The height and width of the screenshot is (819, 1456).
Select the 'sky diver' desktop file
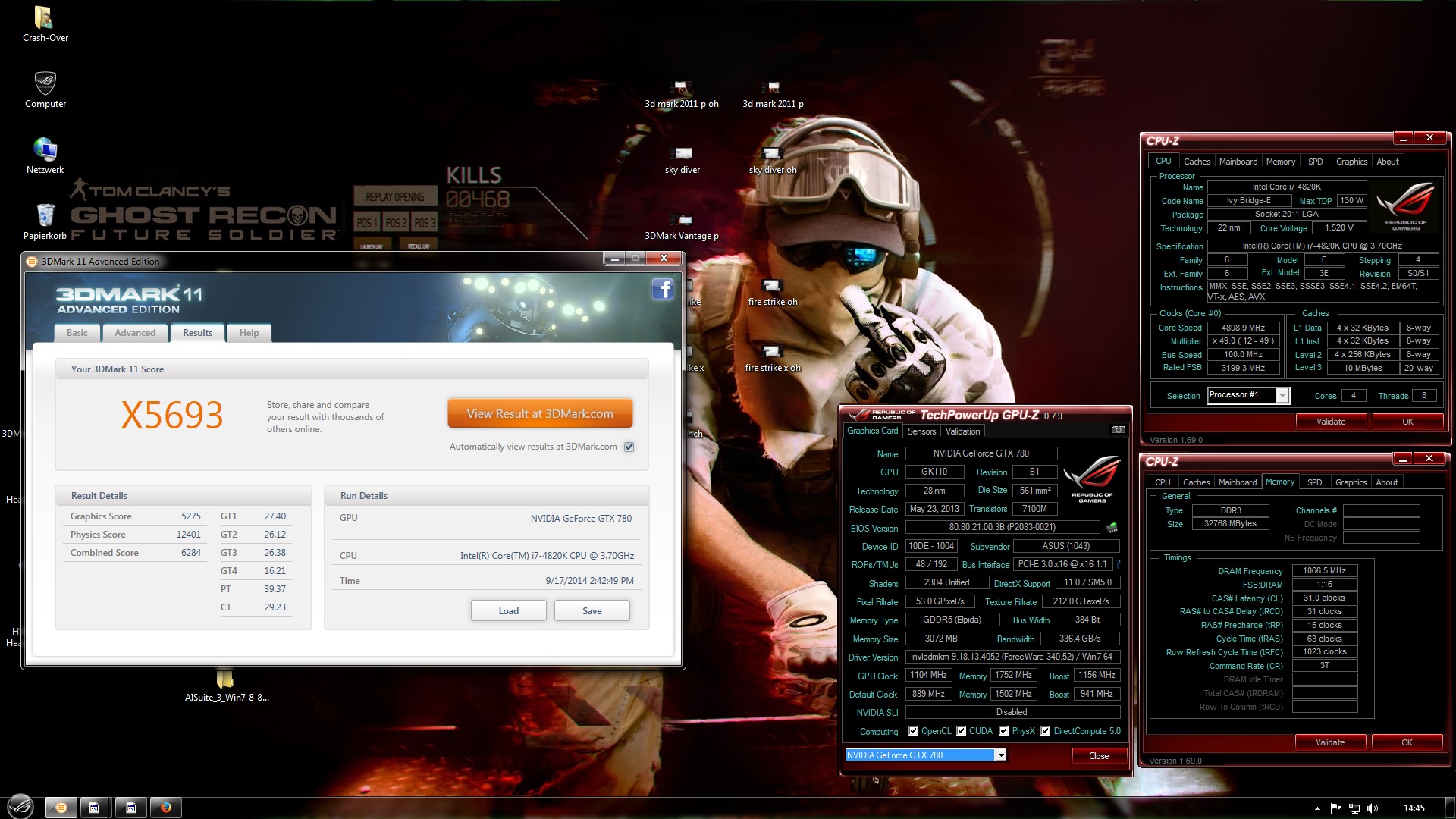pyautogui.click(x=682, y=161)
